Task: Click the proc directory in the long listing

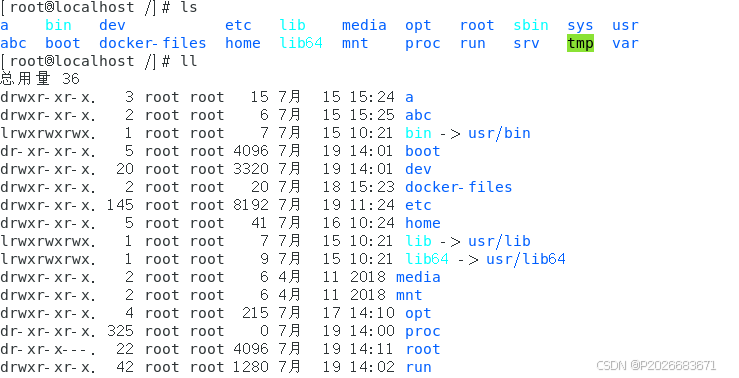Action: click(423, 331)
